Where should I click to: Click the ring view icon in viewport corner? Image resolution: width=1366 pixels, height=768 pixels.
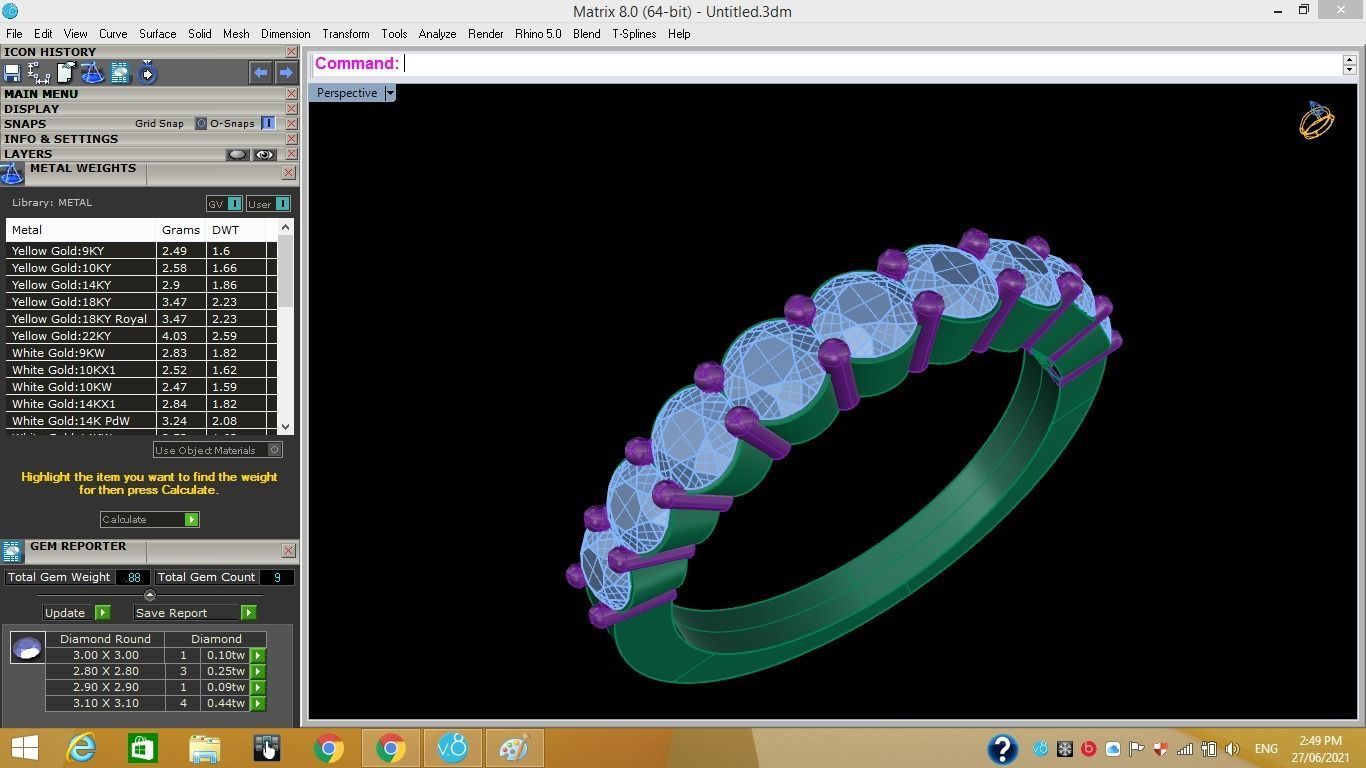coord(1316,120)
